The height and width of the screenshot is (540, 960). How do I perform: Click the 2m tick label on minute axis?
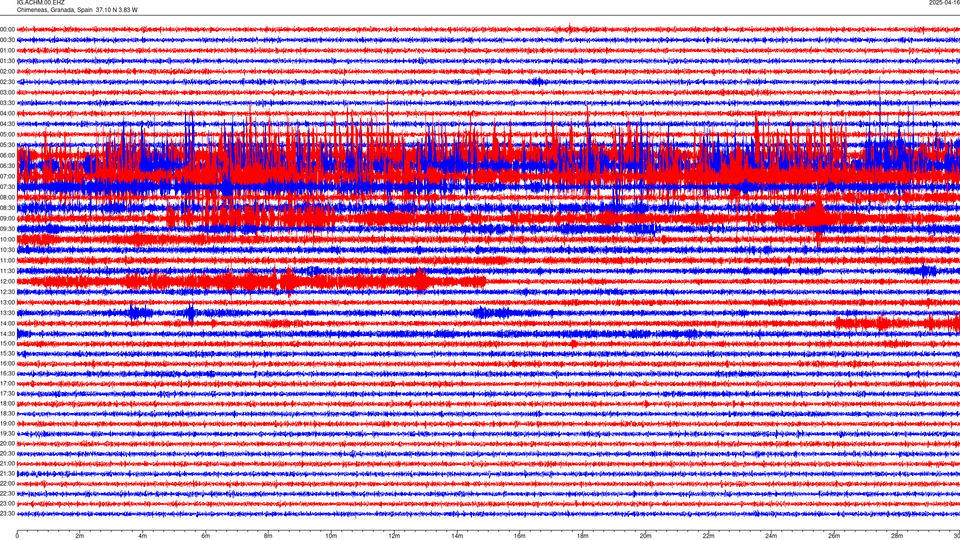[x=80, y=536]
